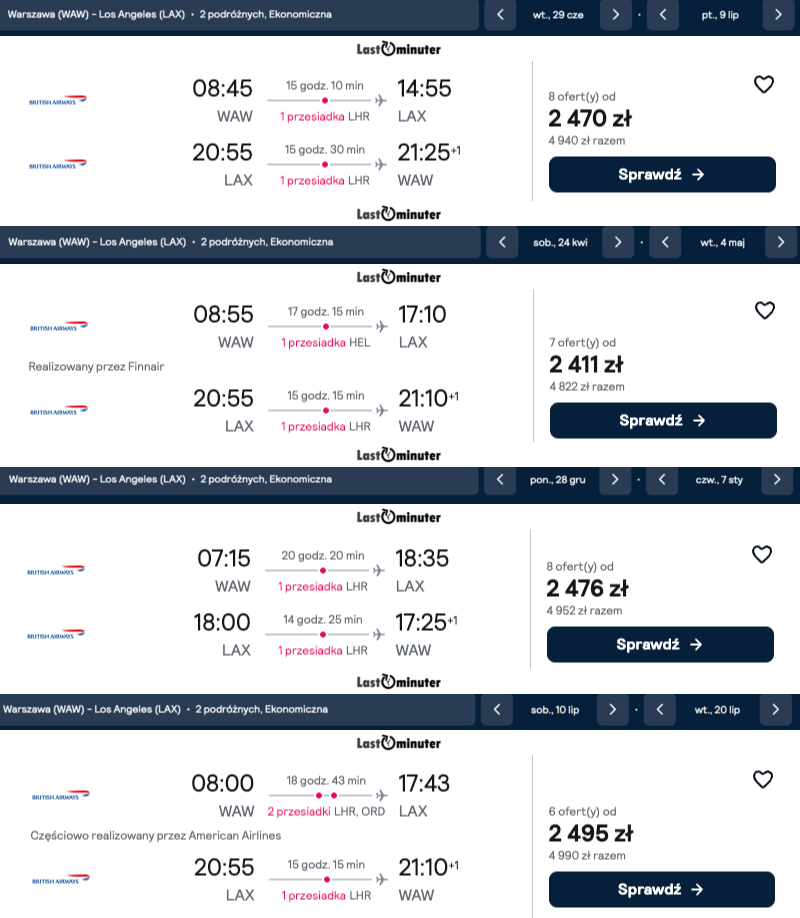The height and width of the screenshot is (918, 800).
Task: Favorite the 2 476 zł flight offer
Action: coord(762,554)
